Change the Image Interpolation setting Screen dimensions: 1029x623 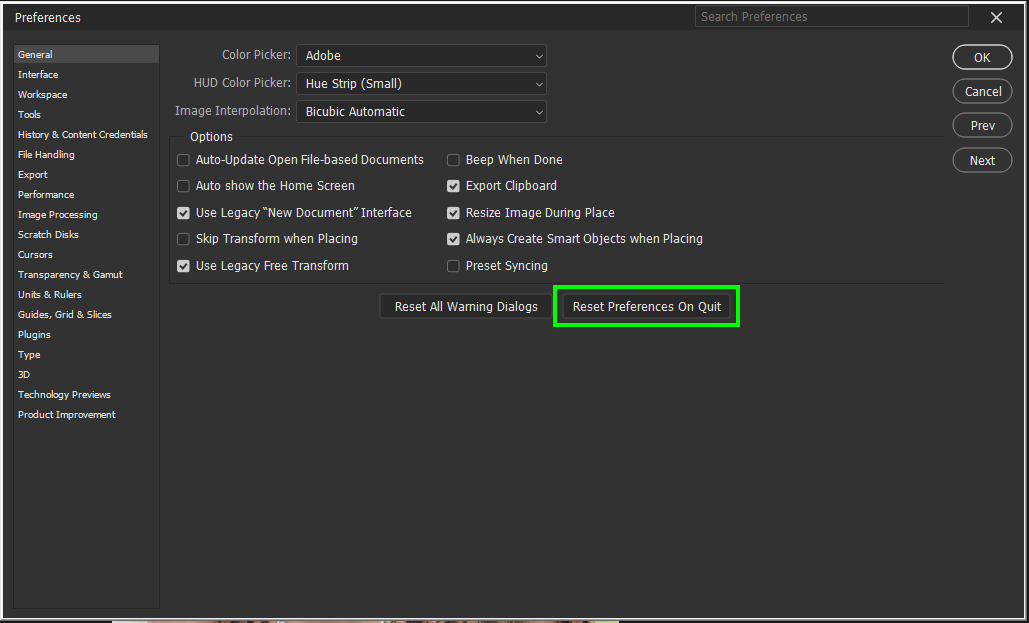coord(420,111)
